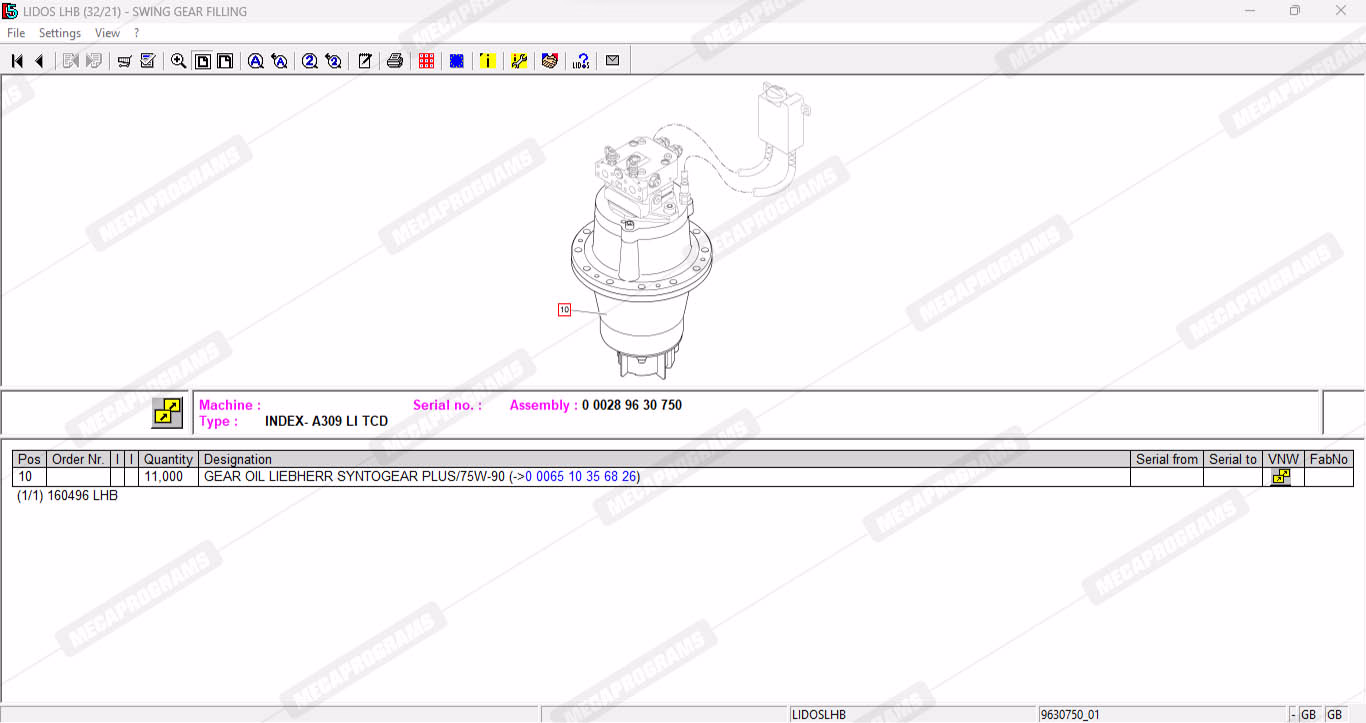Viewport: 1366px width, 723px height.
Task: Click the Order Nr. column header
Action: click(78, 460)
